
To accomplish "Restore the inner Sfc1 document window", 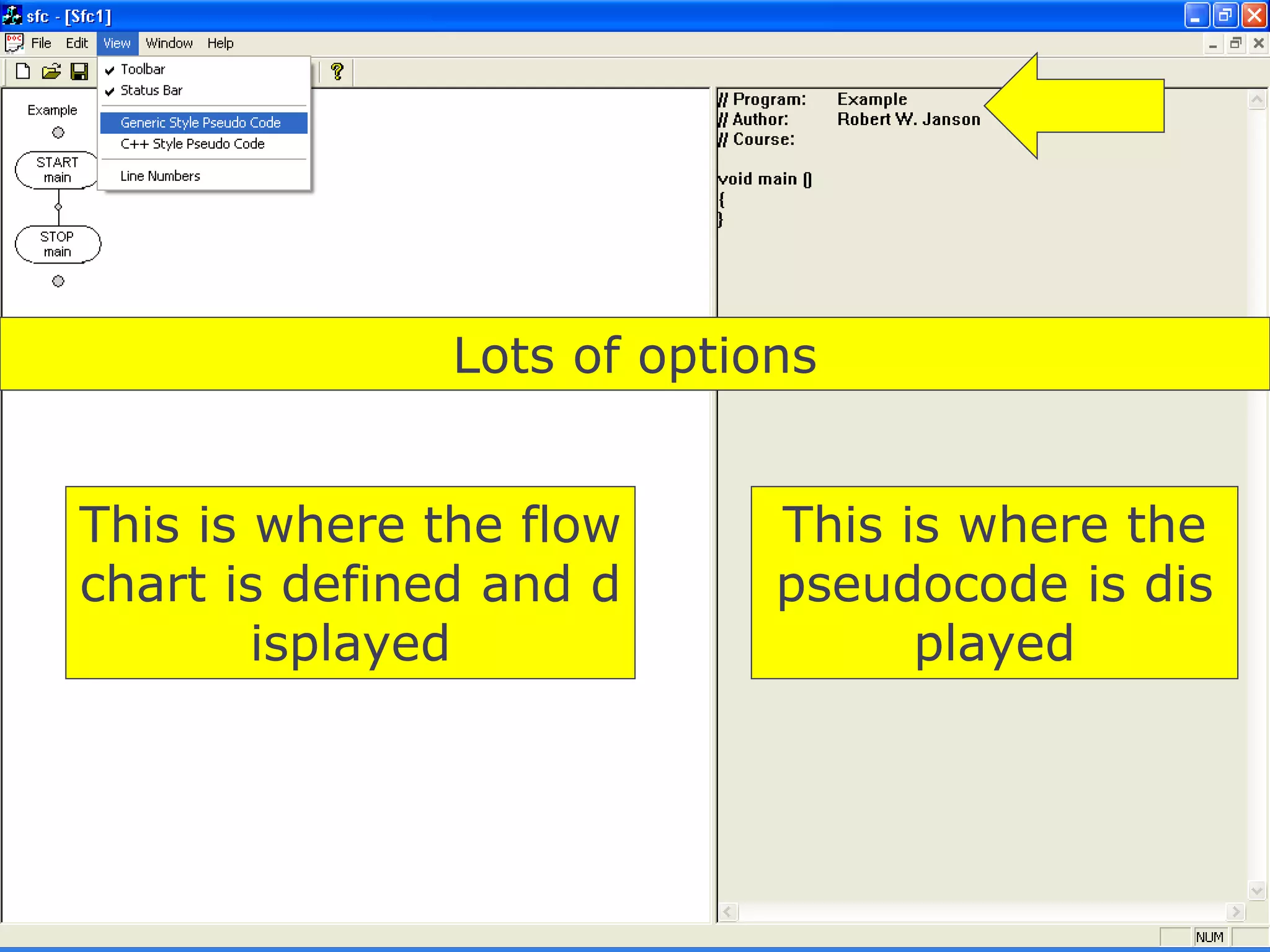I will (1236, 43).
